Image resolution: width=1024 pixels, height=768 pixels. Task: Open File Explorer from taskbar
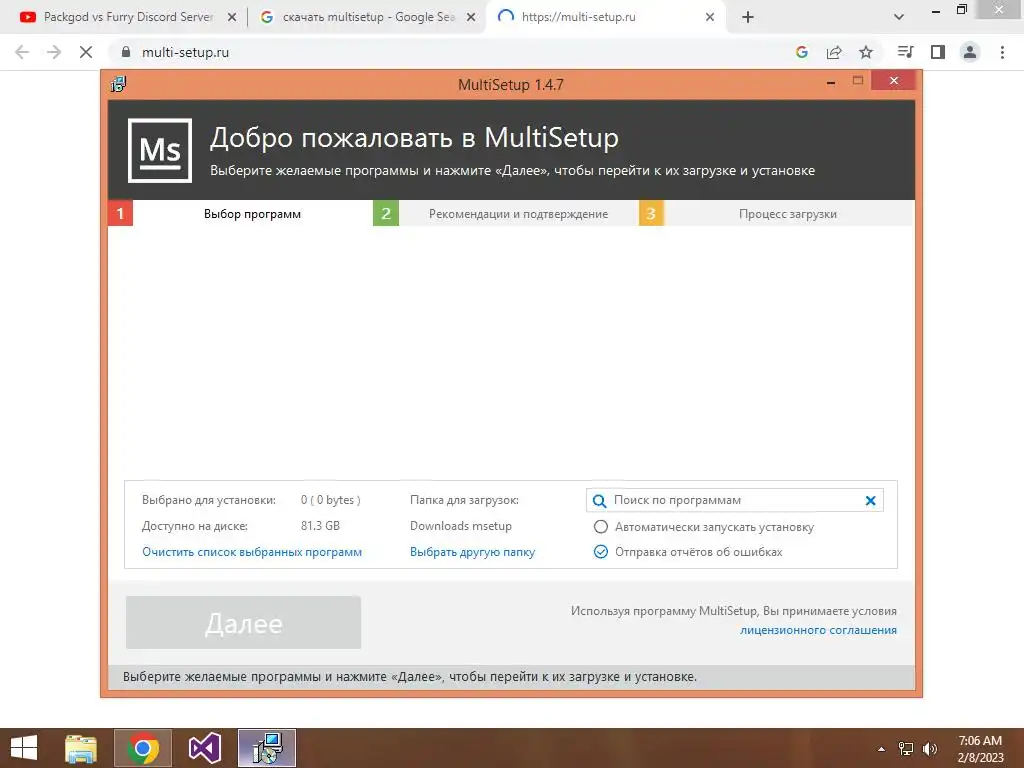[x=81, y=748]
